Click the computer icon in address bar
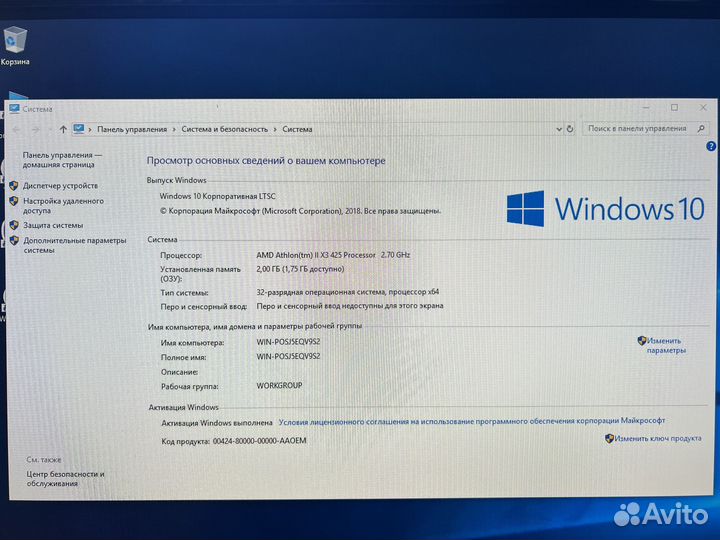The image size is (720, 540). click(x=79, y=129)
